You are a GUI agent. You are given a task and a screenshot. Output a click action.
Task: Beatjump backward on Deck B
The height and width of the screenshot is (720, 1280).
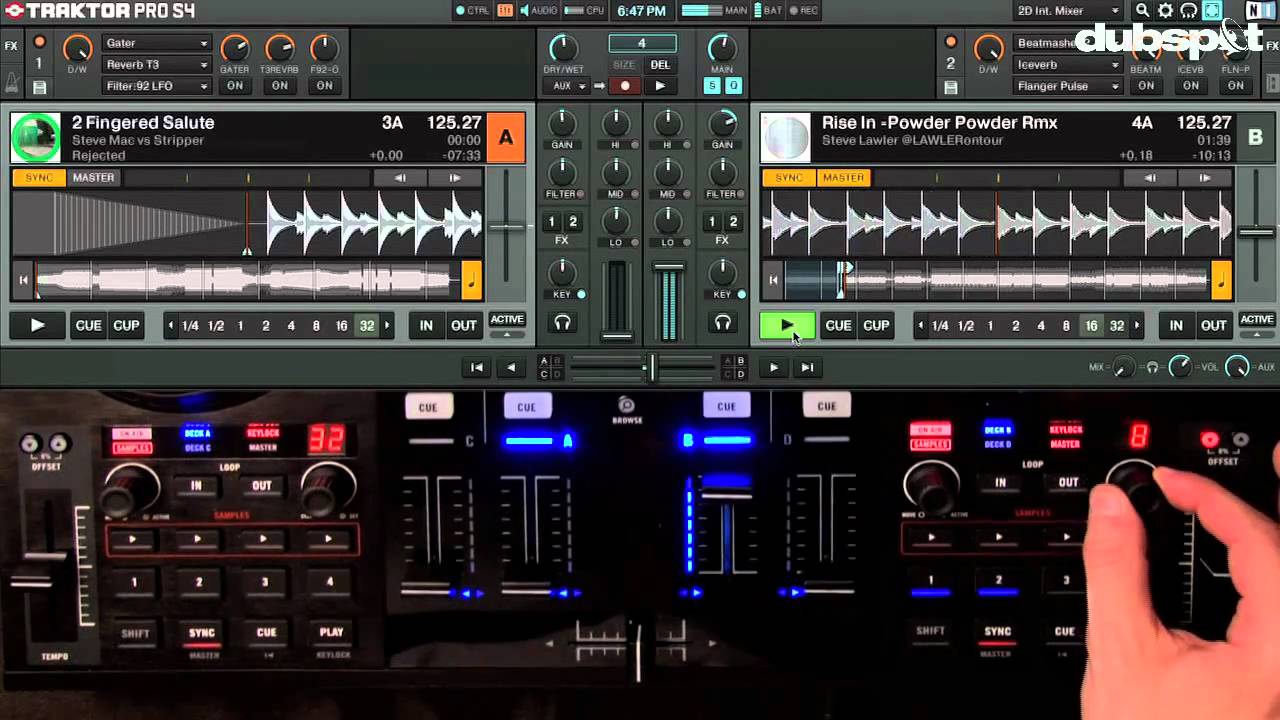[x=1150, y=178]
